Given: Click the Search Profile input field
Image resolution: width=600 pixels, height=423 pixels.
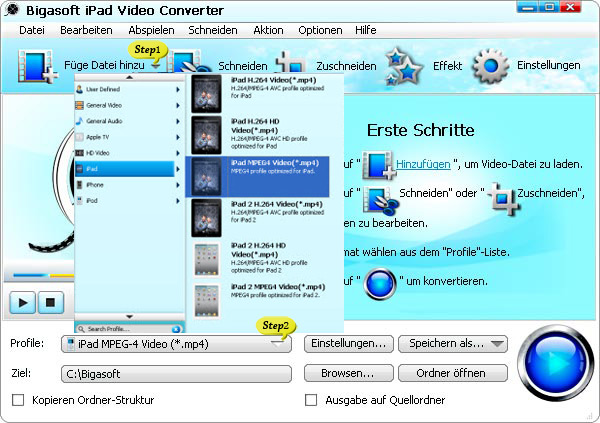Looking at the screenshot, I should pyautogui.click(x=128, y=329).
